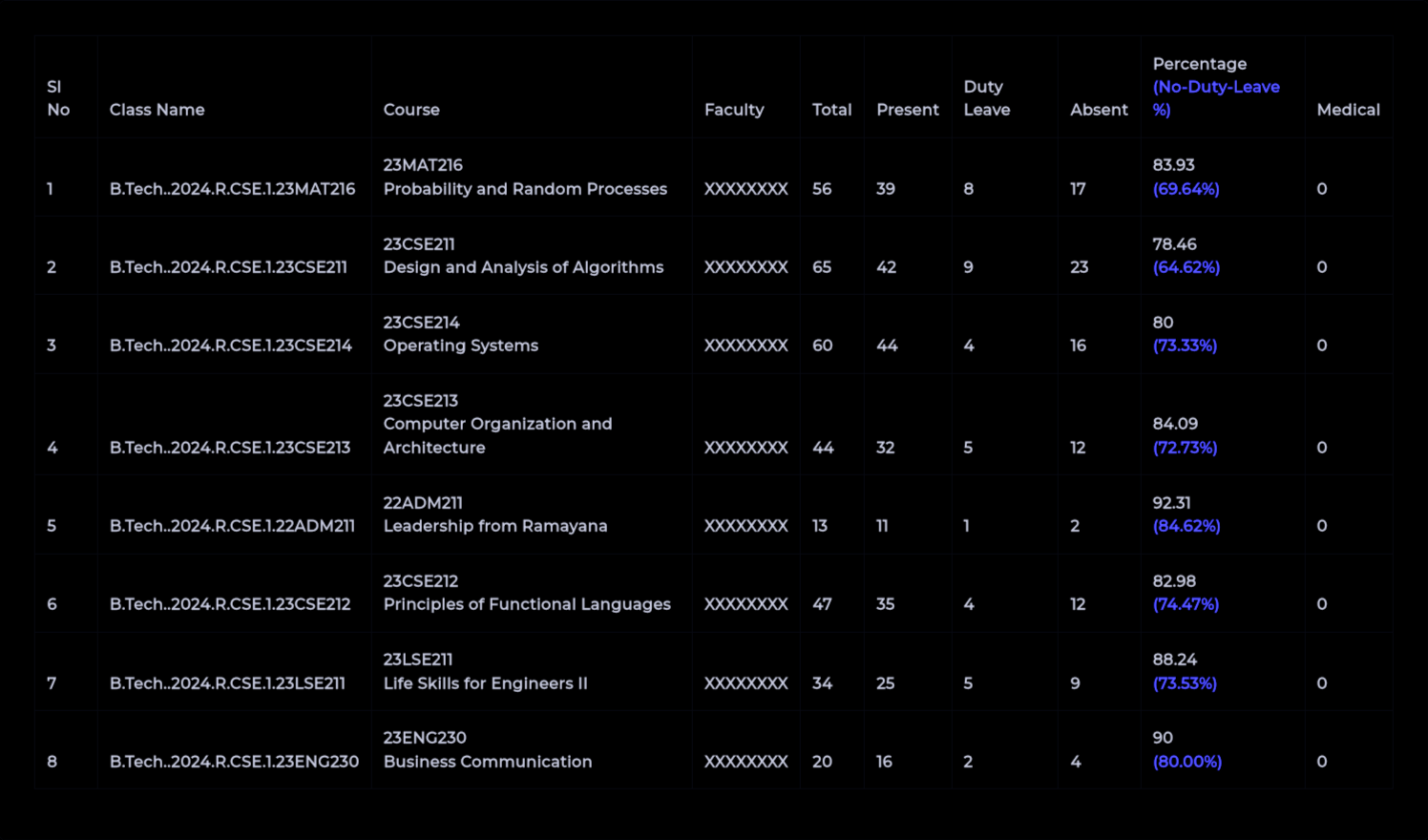Image resolution: width=1428 pixels, height=840 pixels.
Task: Select the absent count 23 for 23CSE211
Action: pos(1079,267)
